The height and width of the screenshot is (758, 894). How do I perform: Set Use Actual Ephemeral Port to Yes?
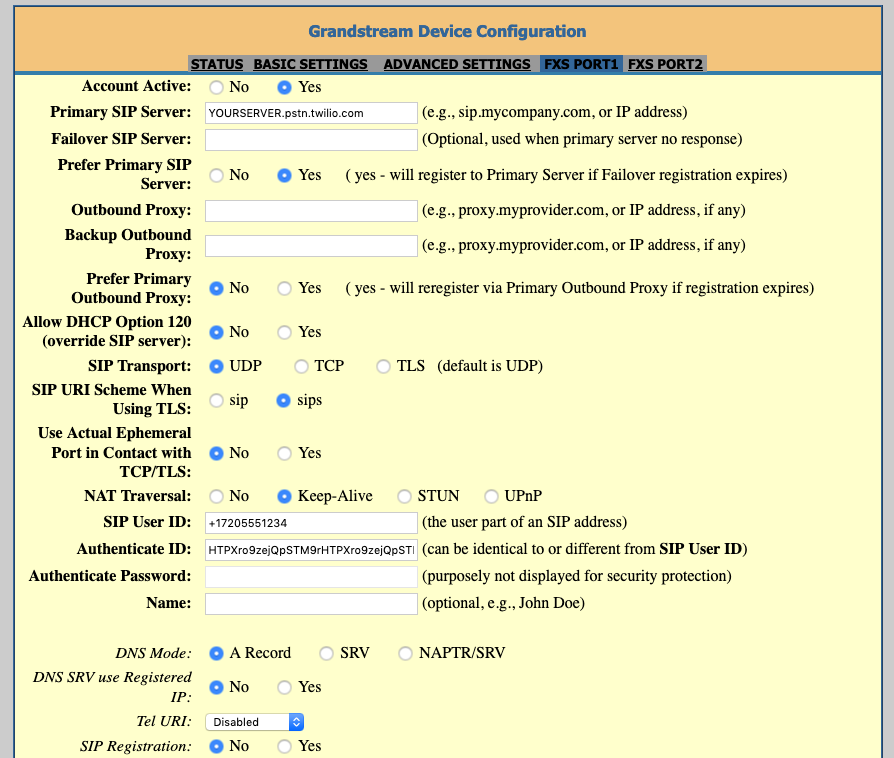coord(284,453)
